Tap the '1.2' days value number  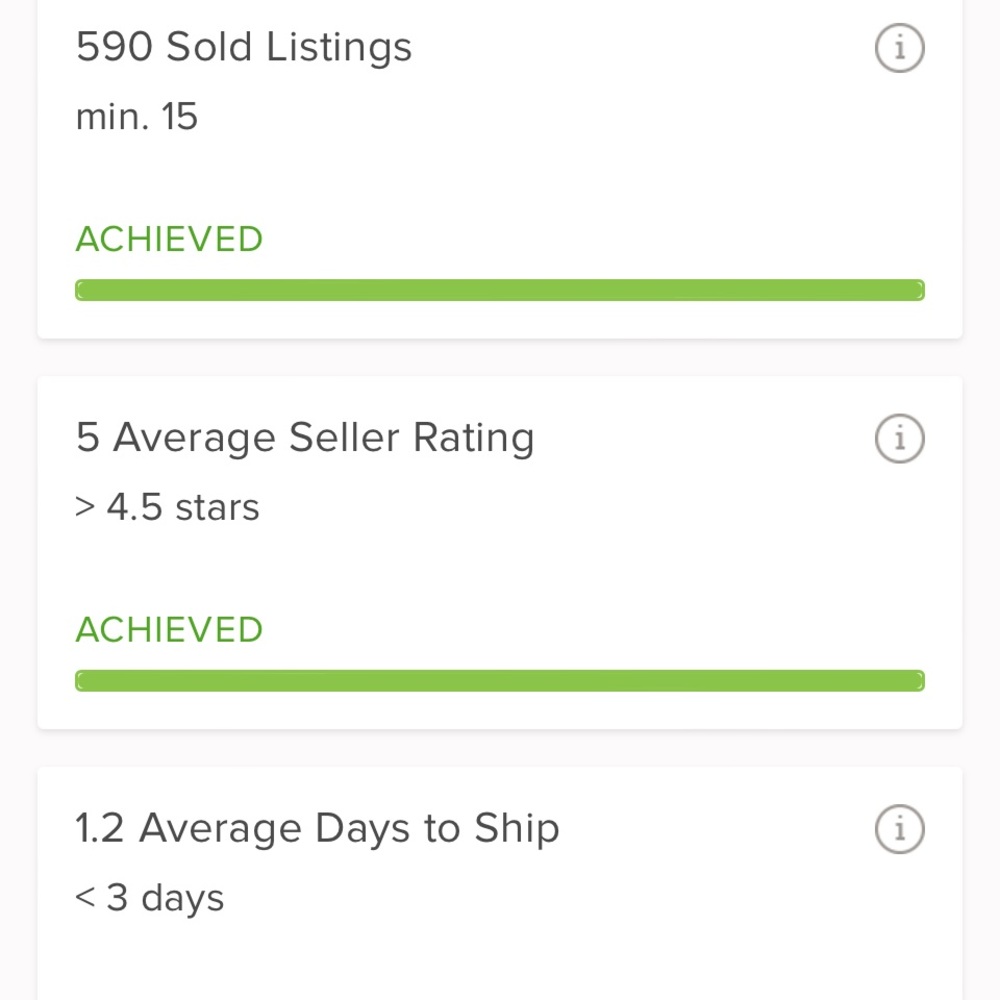coord(100,829)
